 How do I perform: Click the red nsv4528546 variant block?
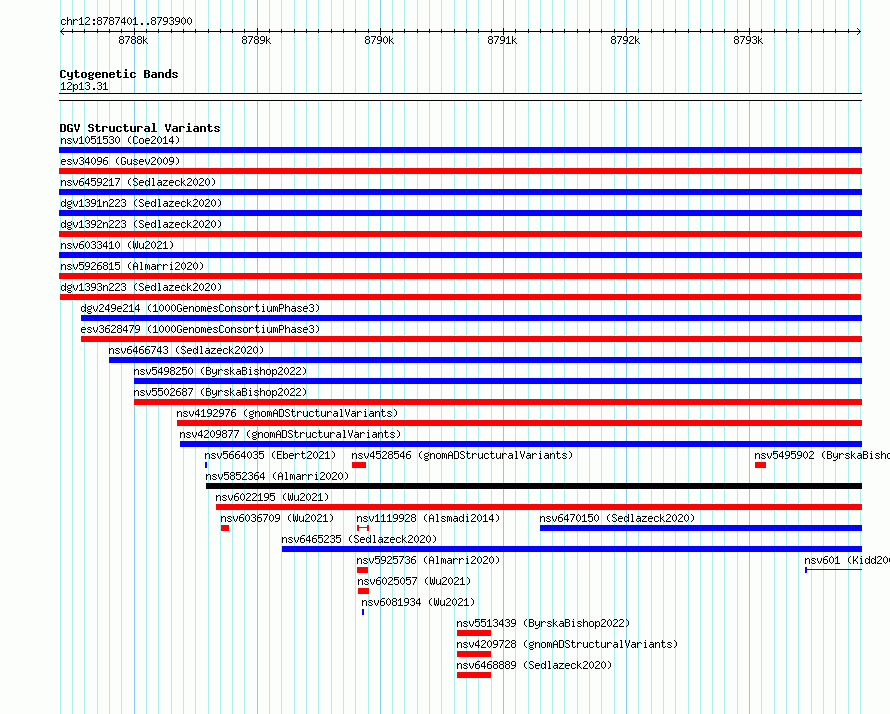[x=359, y=465]
